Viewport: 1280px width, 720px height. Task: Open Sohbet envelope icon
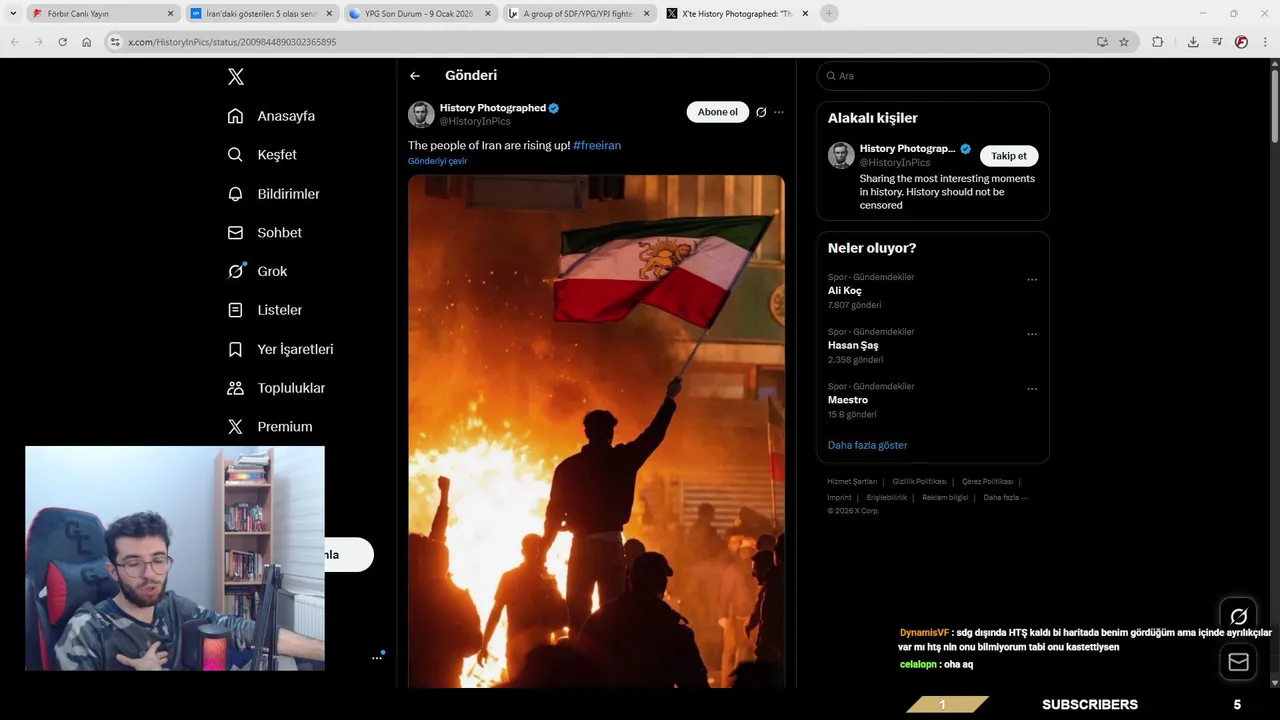pos(235,232)
